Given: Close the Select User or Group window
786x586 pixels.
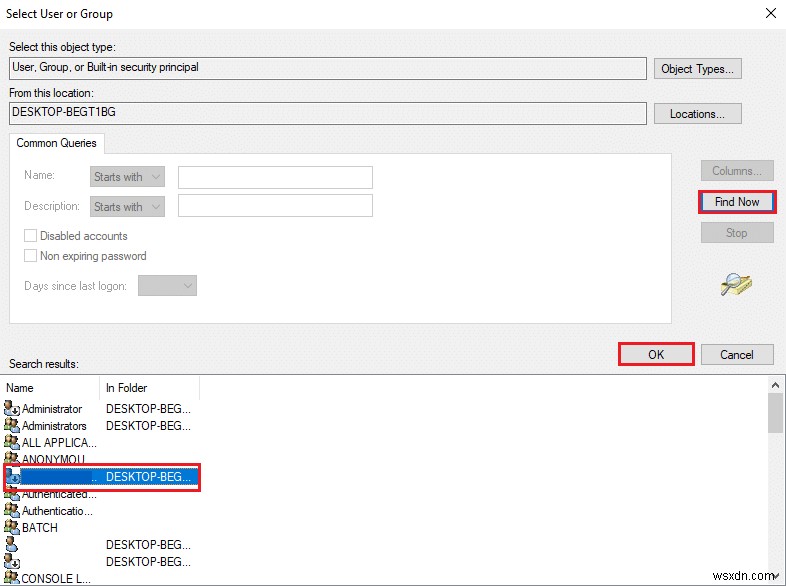Looking at the screenshot, I should point(771,13).
